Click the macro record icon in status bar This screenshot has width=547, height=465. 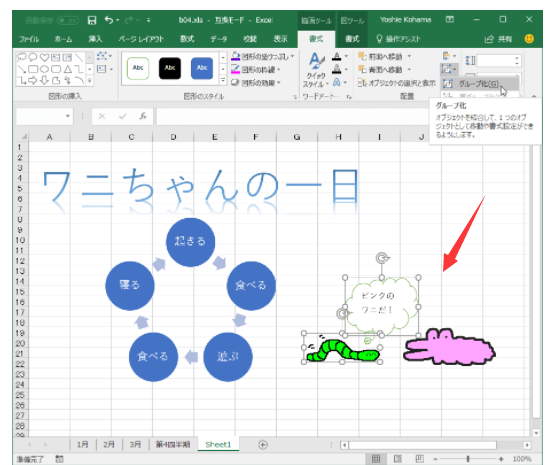(59, 459)
